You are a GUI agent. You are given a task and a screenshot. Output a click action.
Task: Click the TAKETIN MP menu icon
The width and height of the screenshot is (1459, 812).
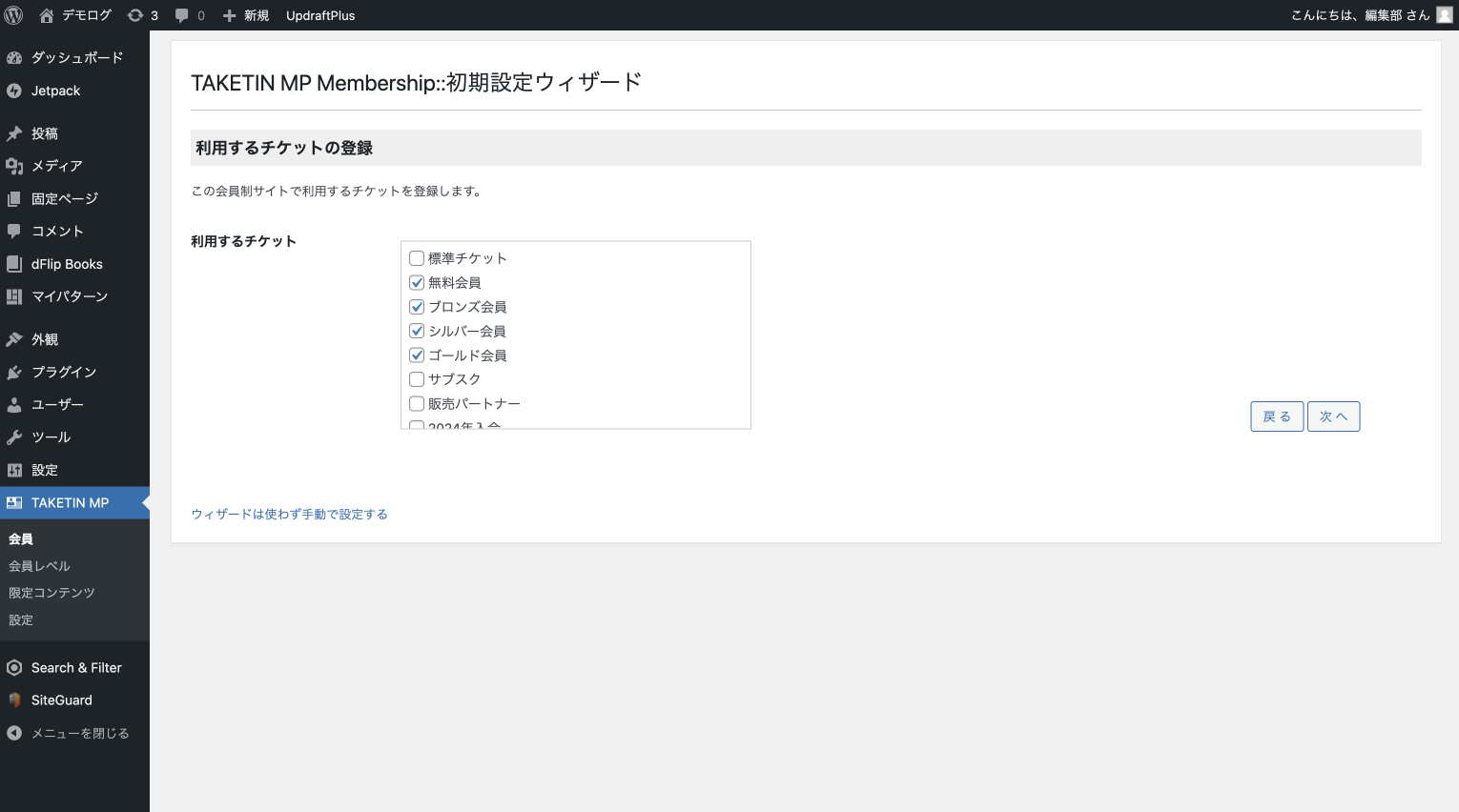[x=14, y=502]
